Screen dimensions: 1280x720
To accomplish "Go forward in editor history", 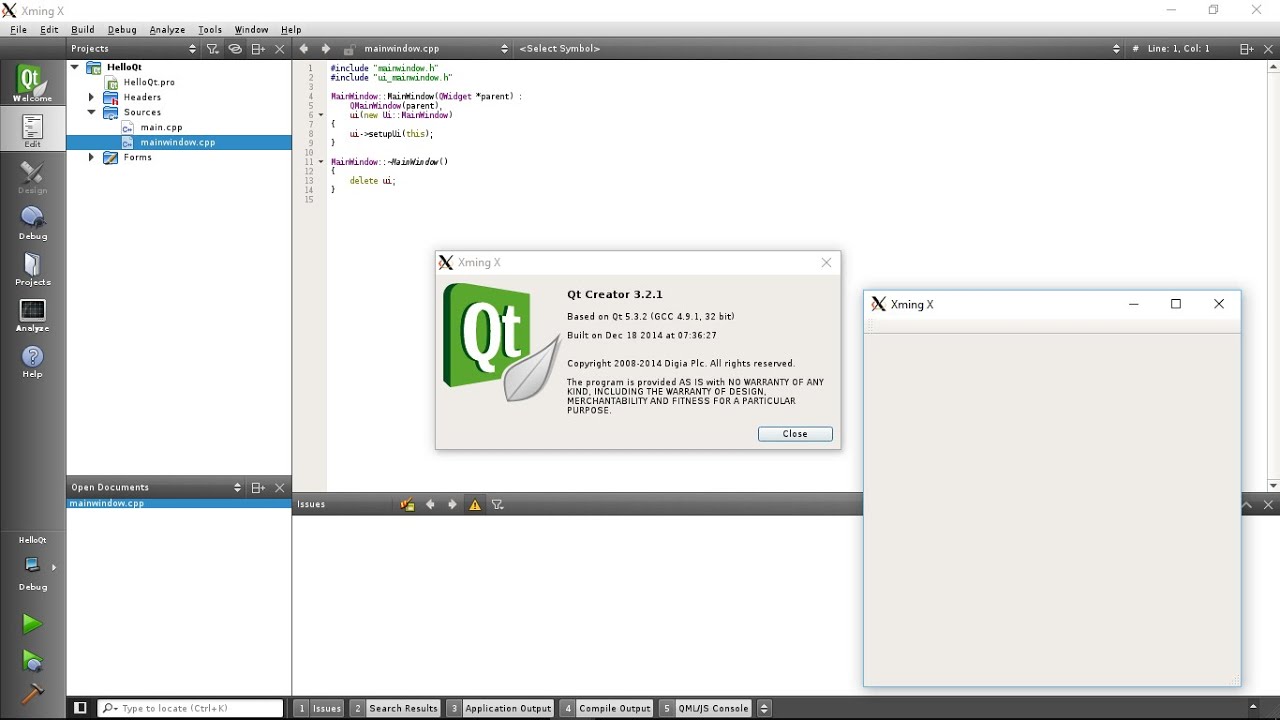I will 326,48.
